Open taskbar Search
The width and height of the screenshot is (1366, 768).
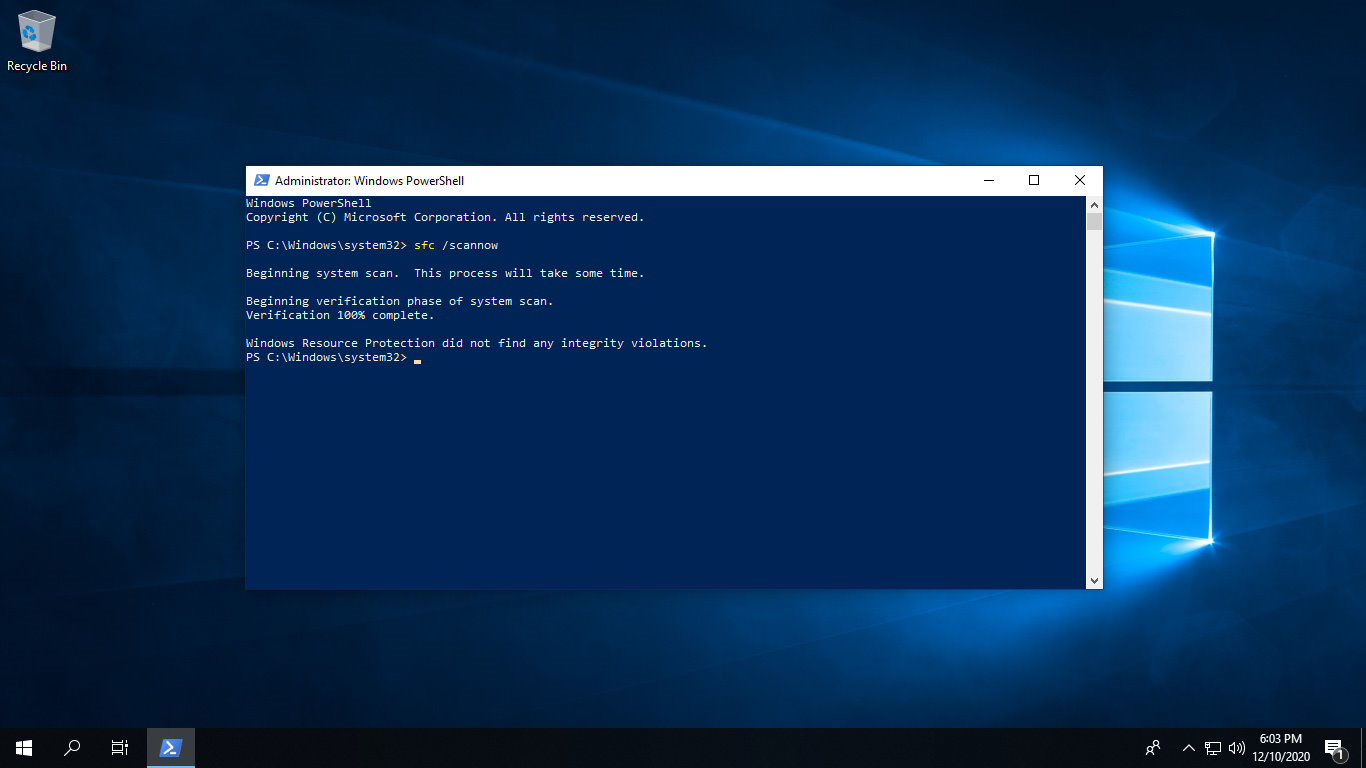(x=72, y=747)
